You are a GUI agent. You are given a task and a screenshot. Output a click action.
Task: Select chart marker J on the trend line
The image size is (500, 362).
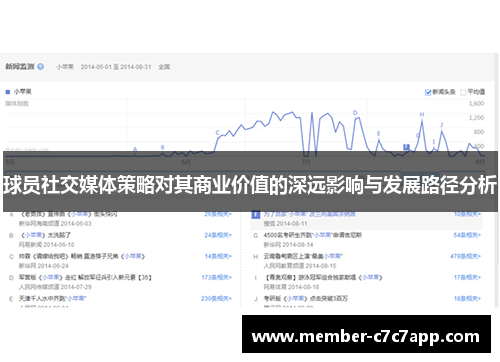(x=441, y=125)
